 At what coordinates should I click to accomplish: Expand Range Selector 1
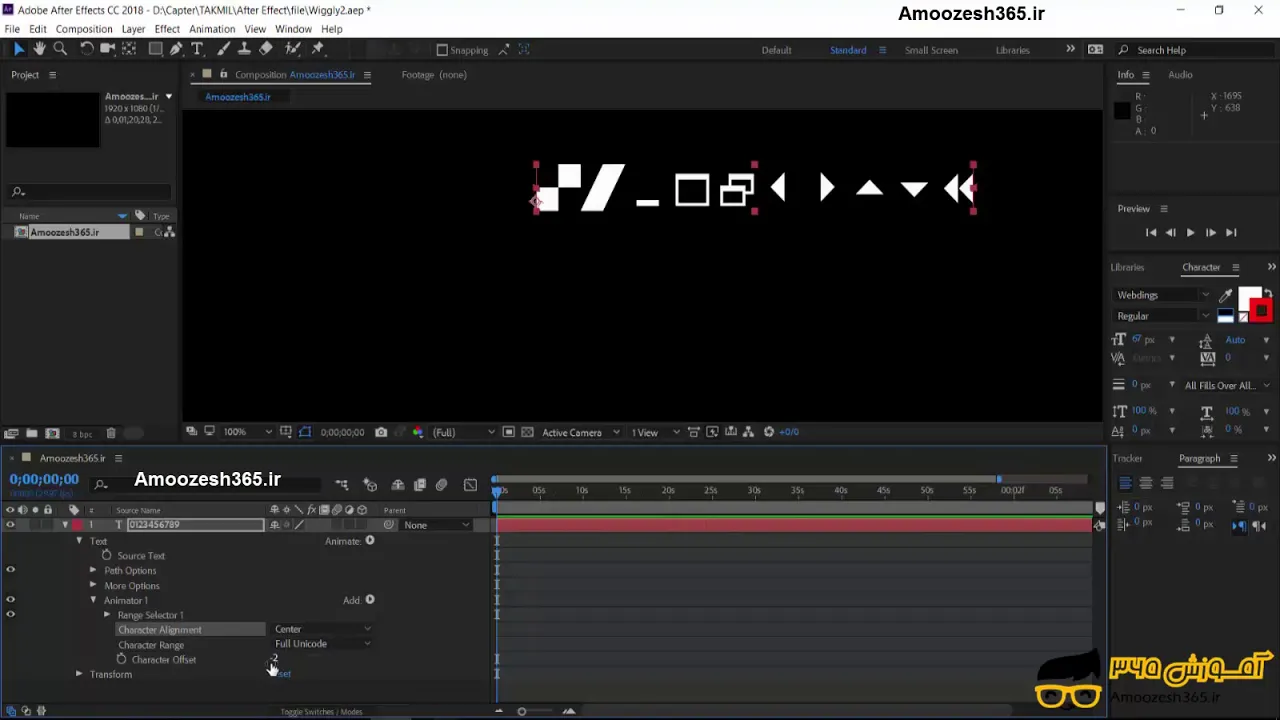[x=107, y=615]
